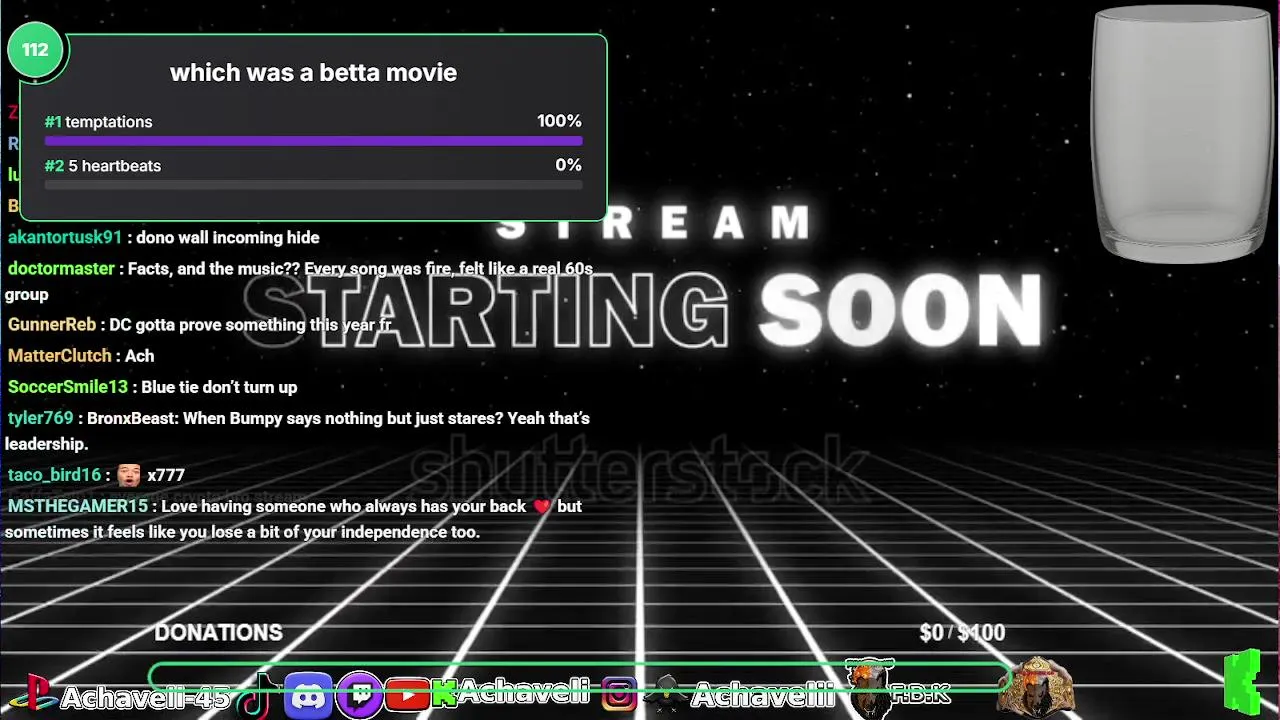Click the gold lion badge icon

[x=1036, y=688]
